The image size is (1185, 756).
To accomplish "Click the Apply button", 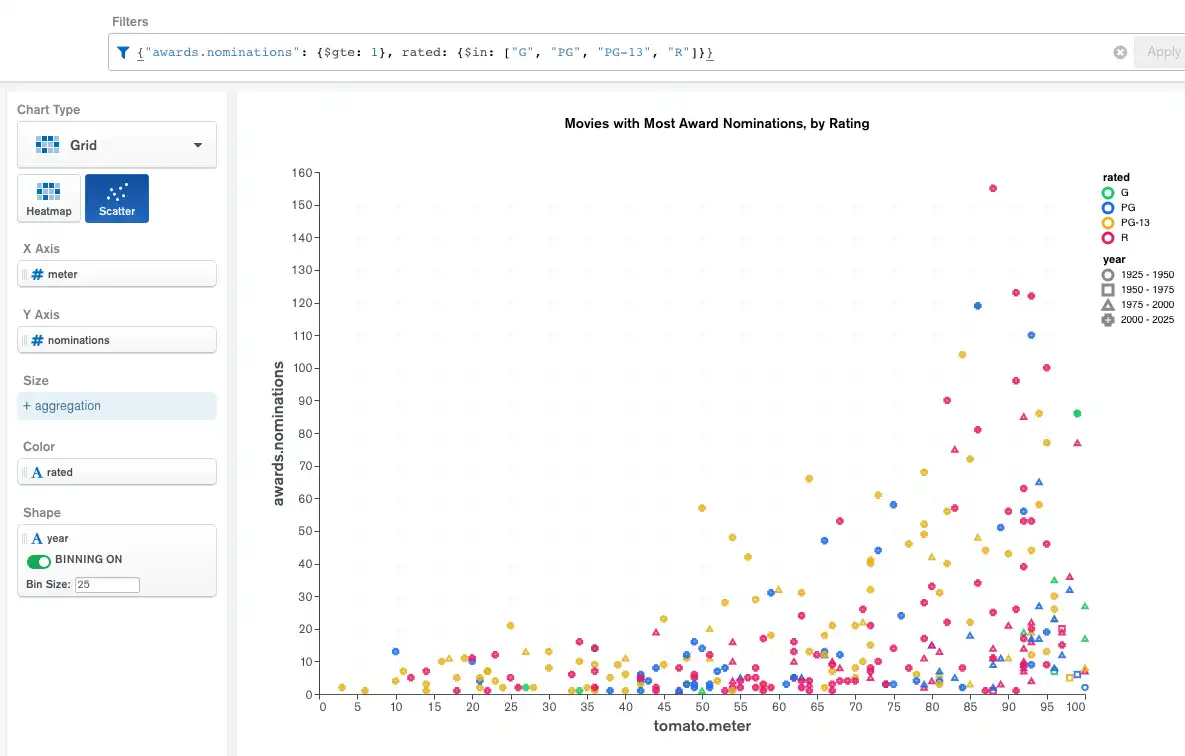I will 1162,51.
